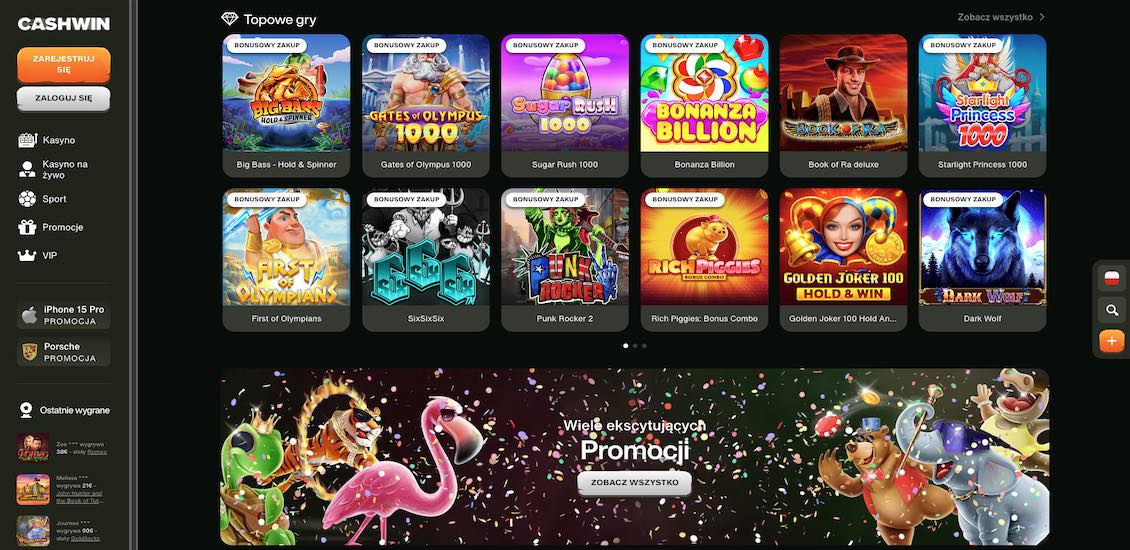
Task: Open the Polish flag language selector
Action: coord(1112,278)
